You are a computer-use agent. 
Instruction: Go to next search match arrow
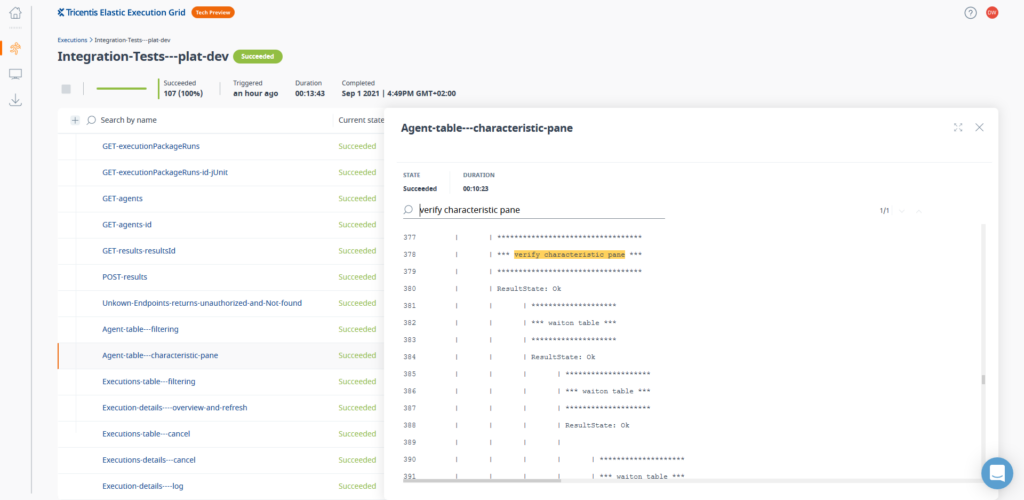[x=903, y=211]
